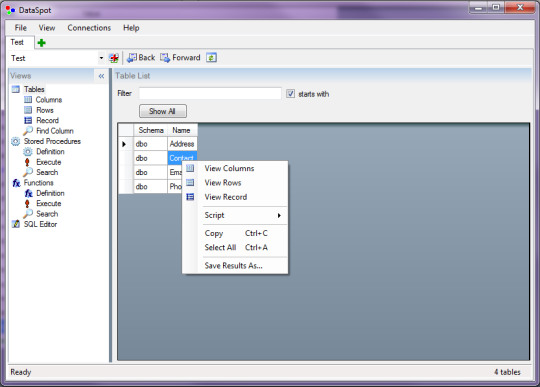Click the Stored Procedures gear icon
The height and width of the screenshot is (387, 540).
point(15,141)
